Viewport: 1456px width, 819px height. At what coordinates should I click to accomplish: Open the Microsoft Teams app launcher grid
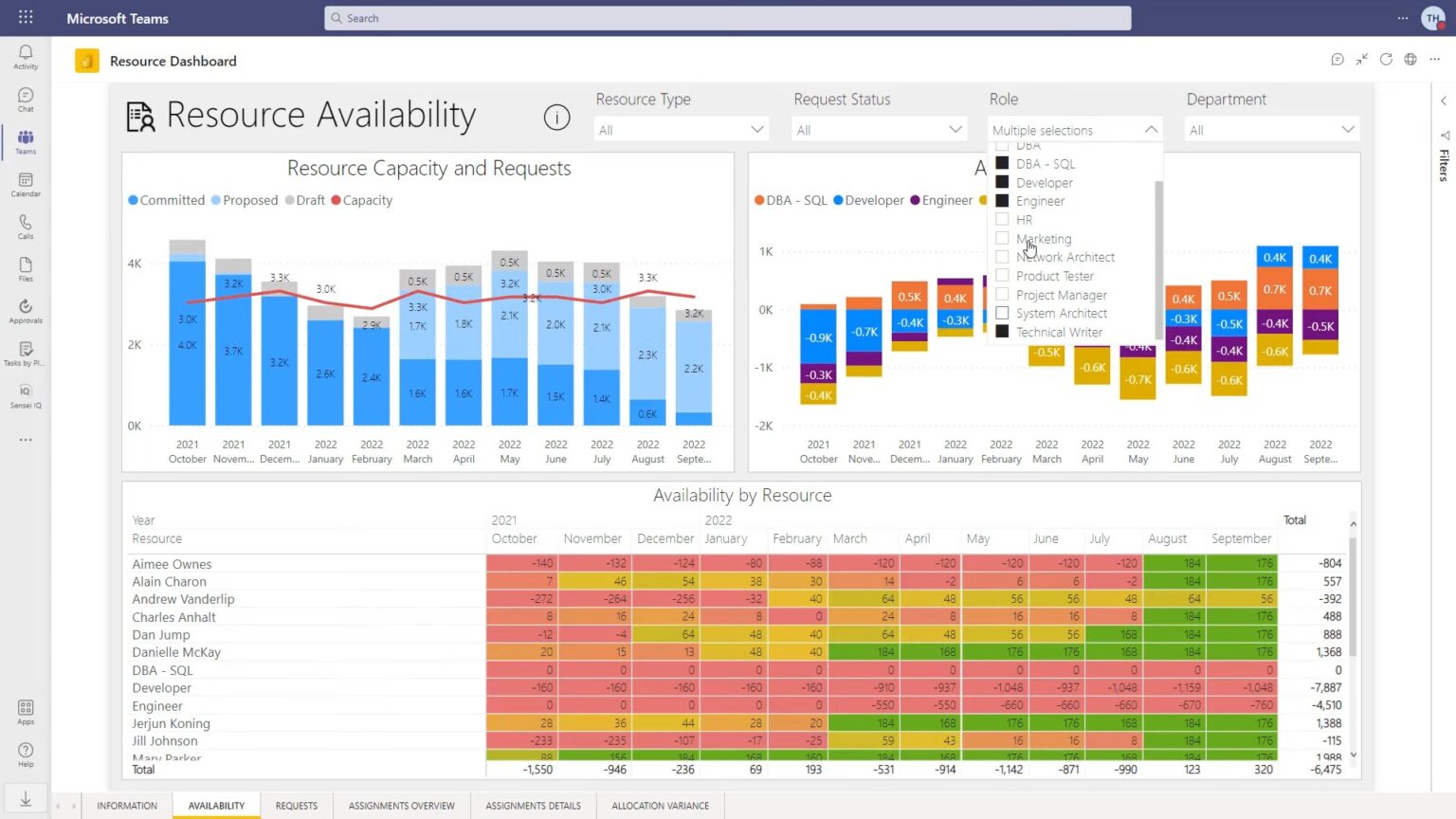[26, 17]
